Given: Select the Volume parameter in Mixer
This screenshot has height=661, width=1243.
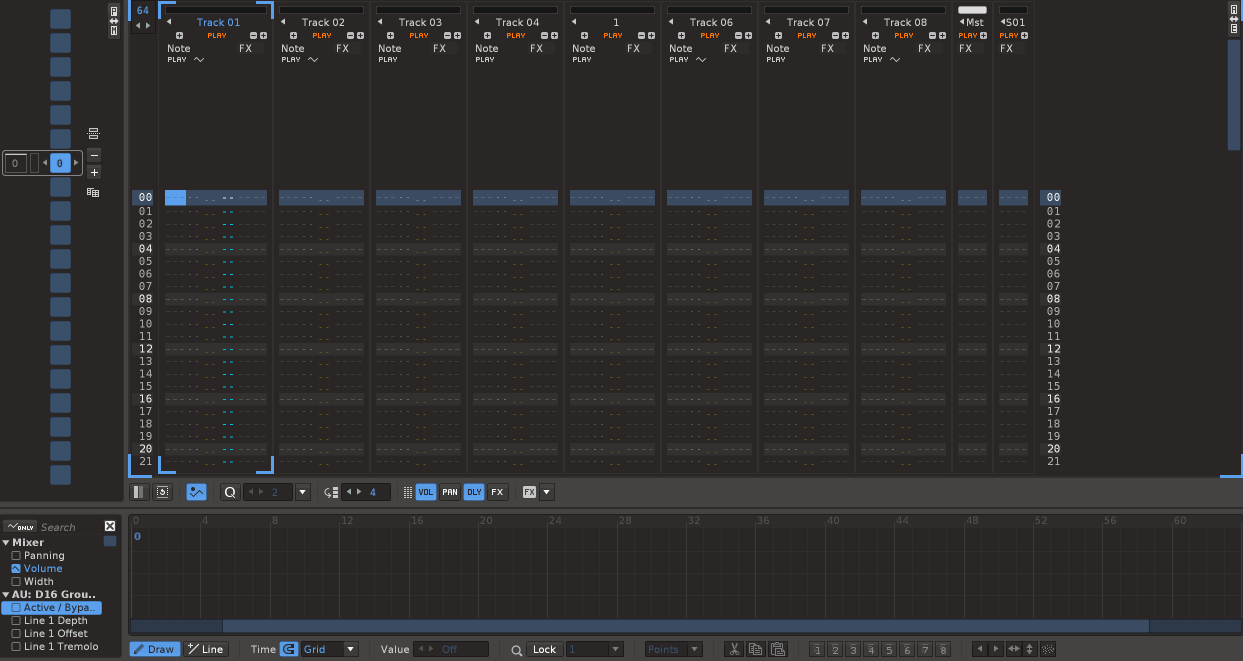Looking at the screenshot, I should point(43,568).
